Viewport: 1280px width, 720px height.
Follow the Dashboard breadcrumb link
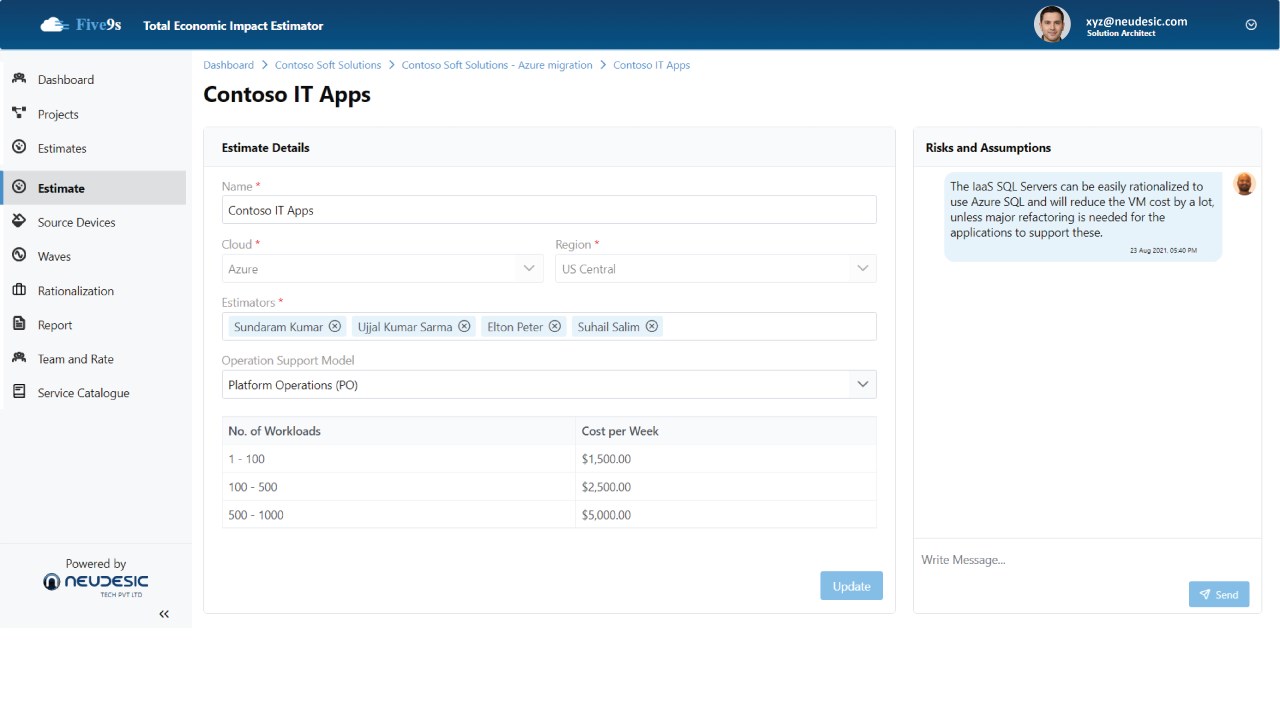(x=228, y=65)
